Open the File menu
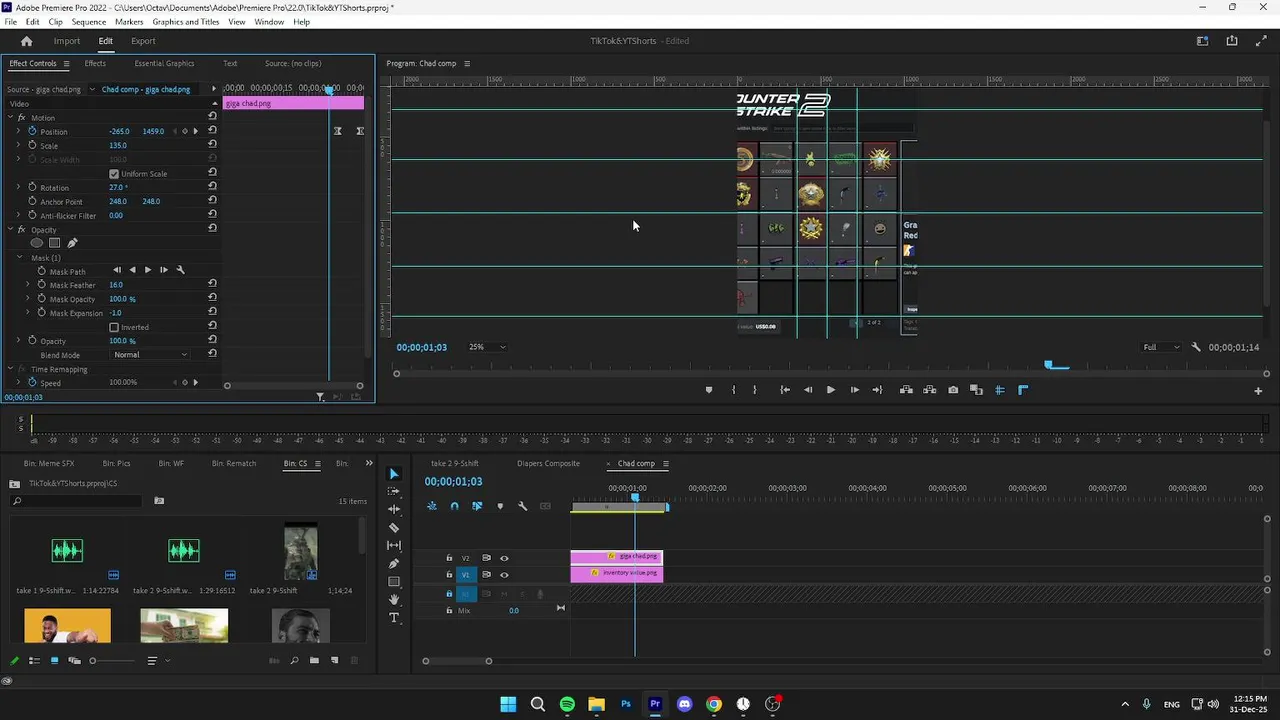This screenshot has height=720, width=1280. tap(11, 22)
